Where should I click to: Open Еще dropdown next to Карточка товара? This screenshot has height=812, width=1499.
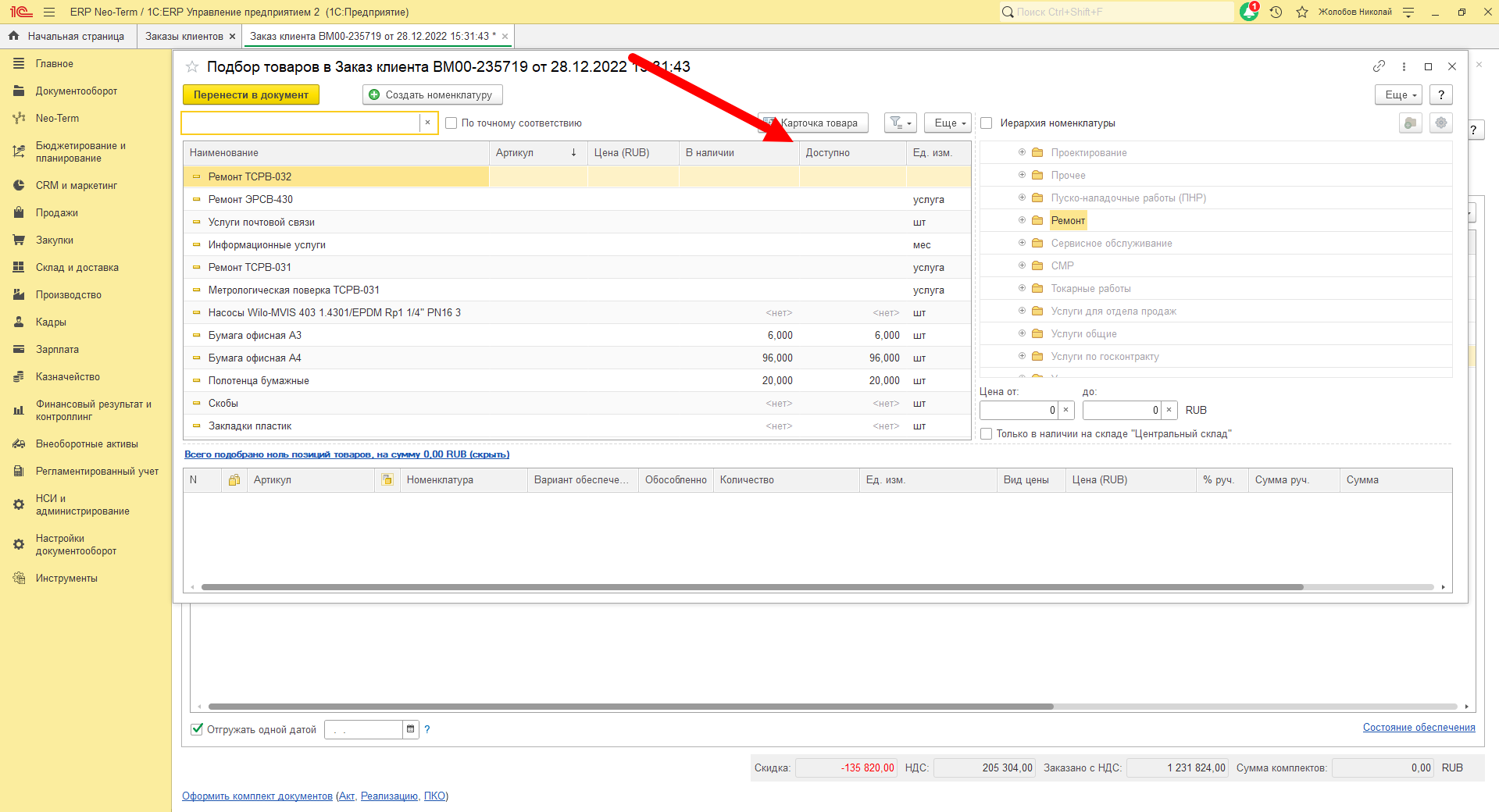click(948, 123)
